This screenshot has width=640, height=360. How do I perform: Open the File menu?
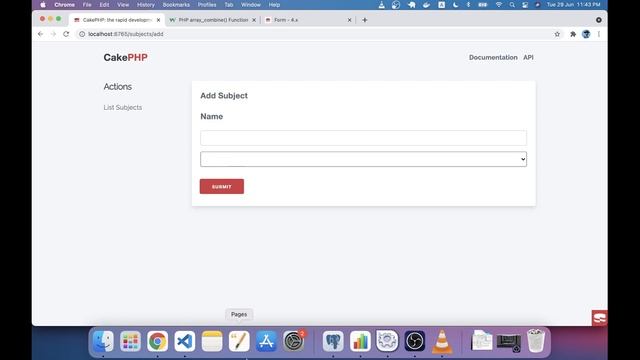tap(87, 5)
